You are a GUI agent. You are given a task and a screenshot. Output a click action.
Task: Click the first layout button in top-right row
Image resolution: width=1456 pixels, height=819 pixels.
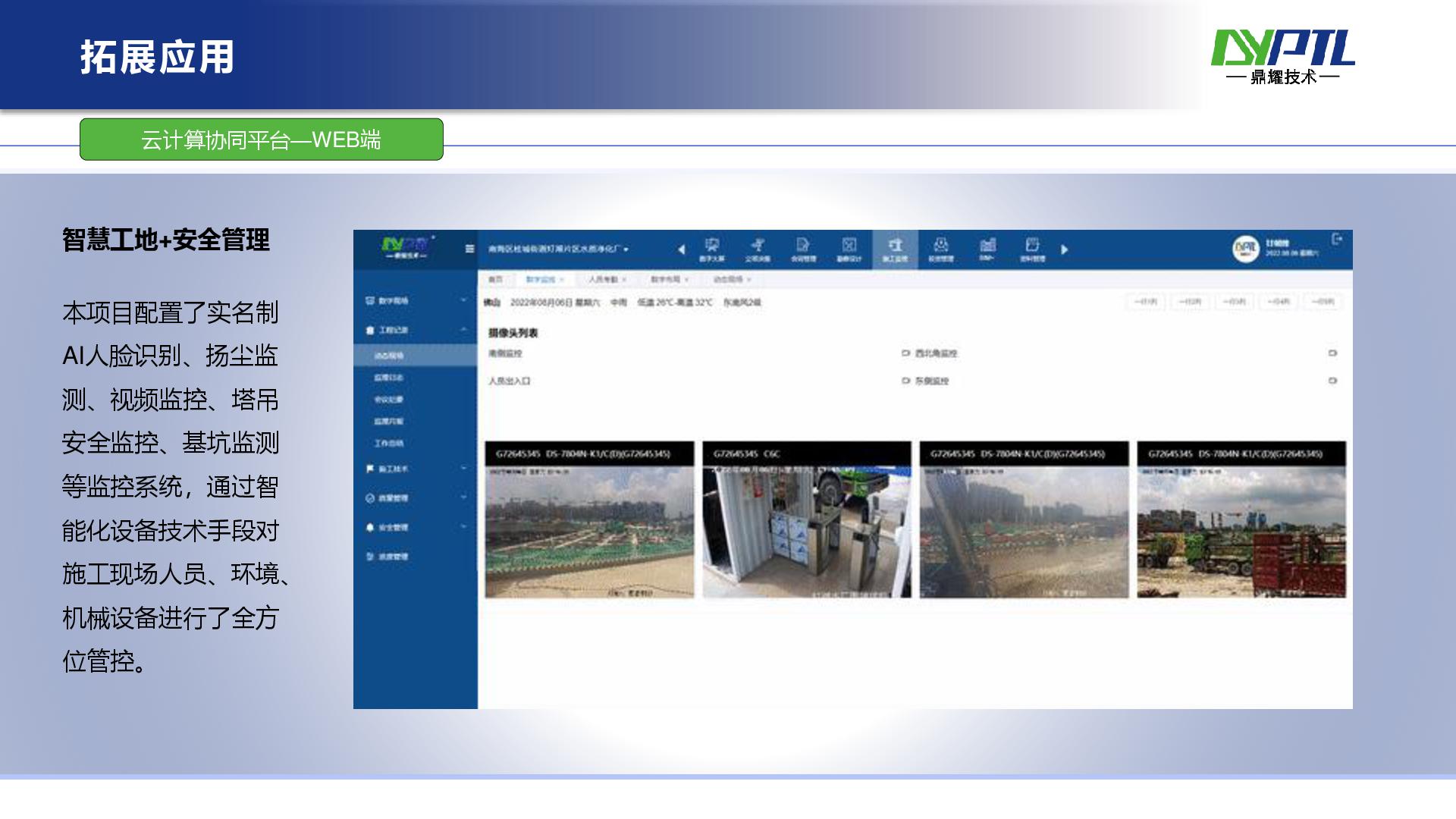[1145, 302]
